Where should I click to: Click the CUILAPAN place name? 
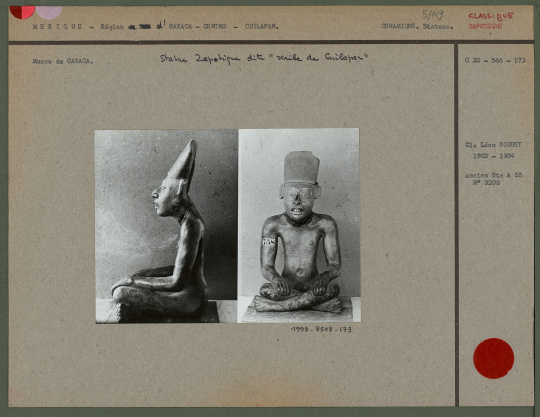[261, 26]
